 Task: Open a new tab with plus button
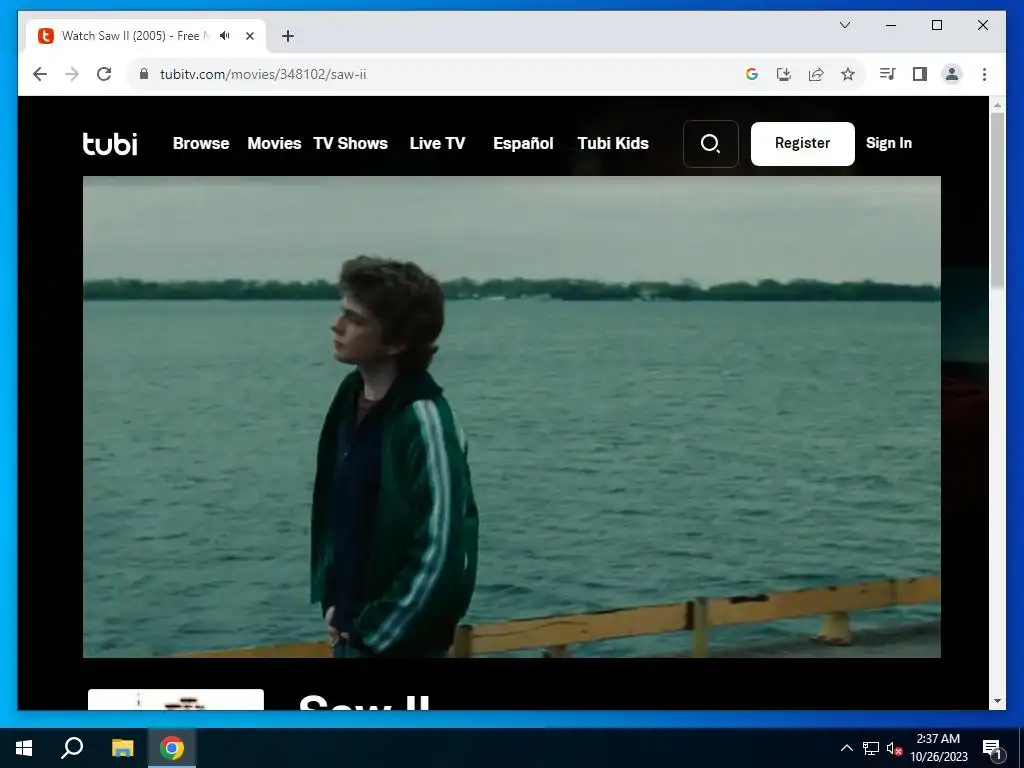pyautogui.click(x=288, y=36)
